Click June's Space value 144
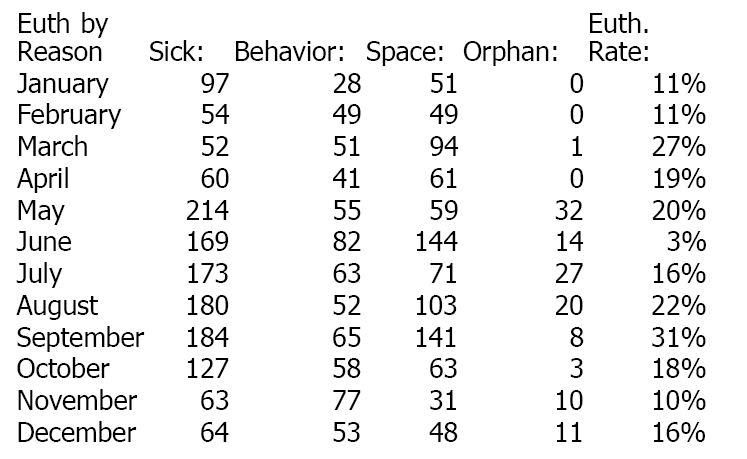 pos(436,243)
